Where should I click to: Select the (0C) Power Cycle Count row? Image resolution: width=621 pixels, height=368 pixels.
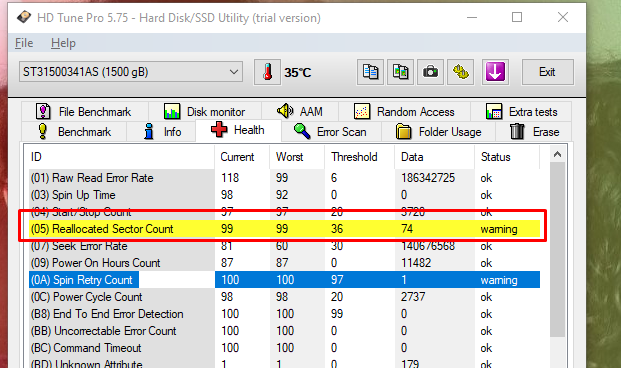[x=284, y=297]
